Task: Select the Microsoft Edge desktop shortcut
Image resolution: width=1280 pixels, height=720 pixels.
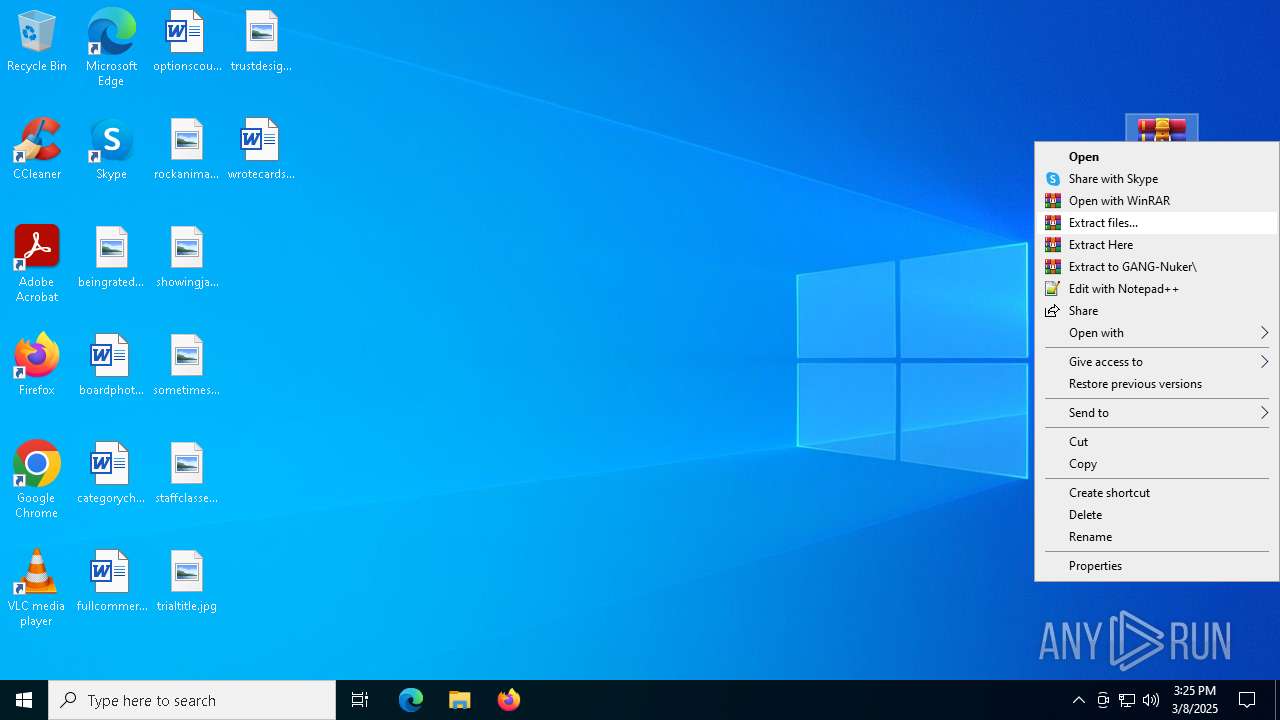Action: (111, 48)
